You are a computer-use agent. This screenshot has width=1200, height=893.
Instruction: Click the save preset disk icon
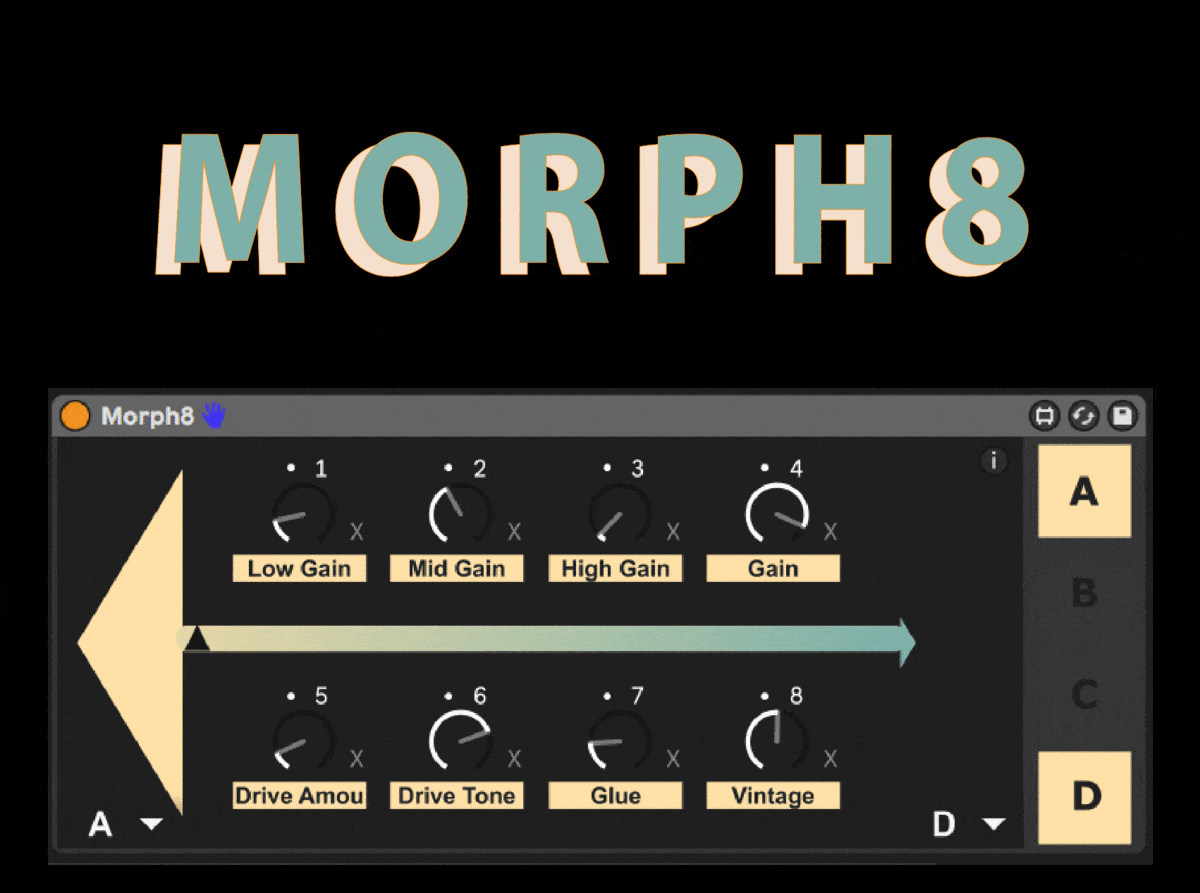tap(1122, 416)
